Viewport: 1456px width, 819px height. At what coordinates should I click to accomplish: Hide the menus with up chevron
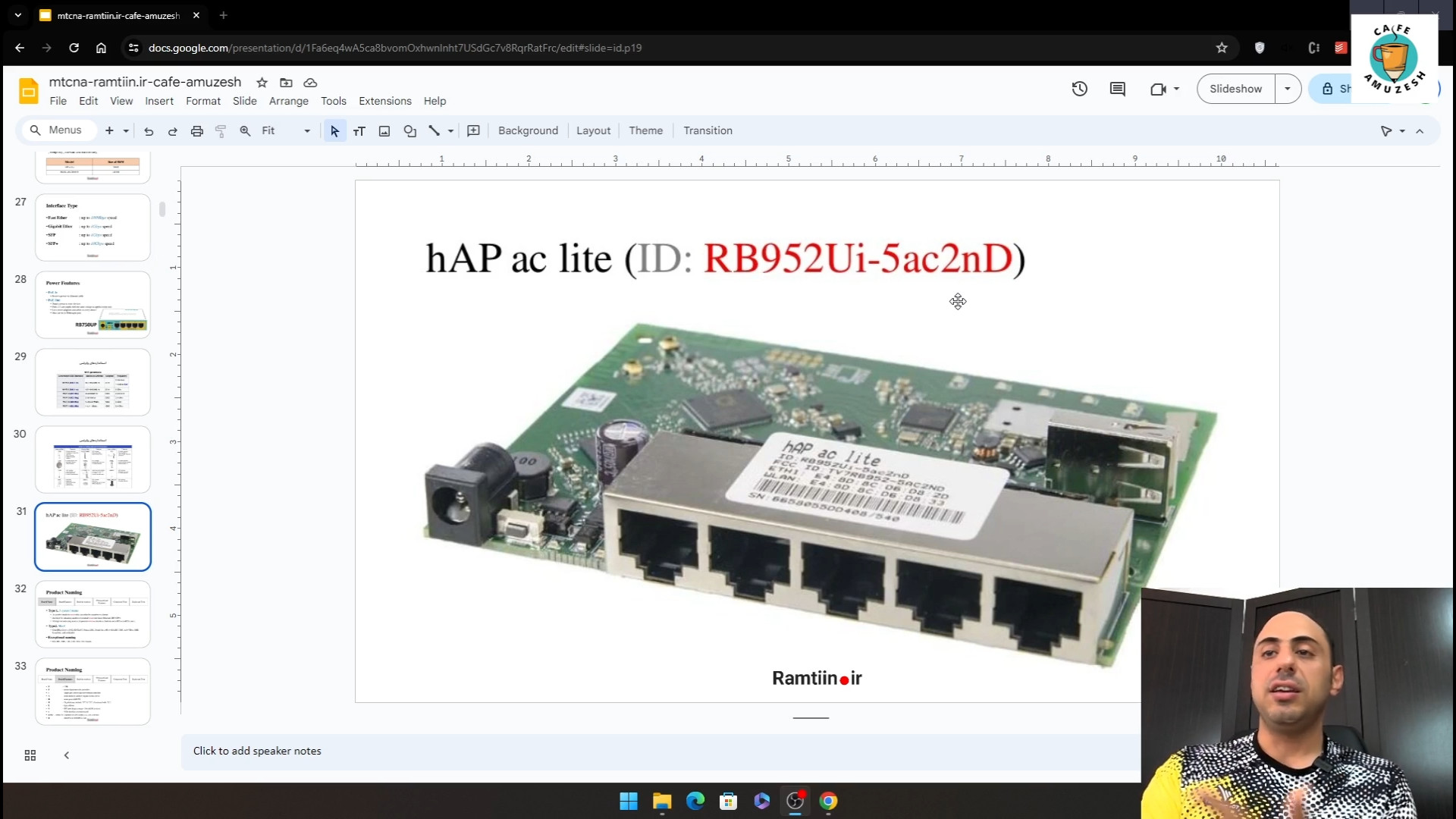tap(1420, 131)
